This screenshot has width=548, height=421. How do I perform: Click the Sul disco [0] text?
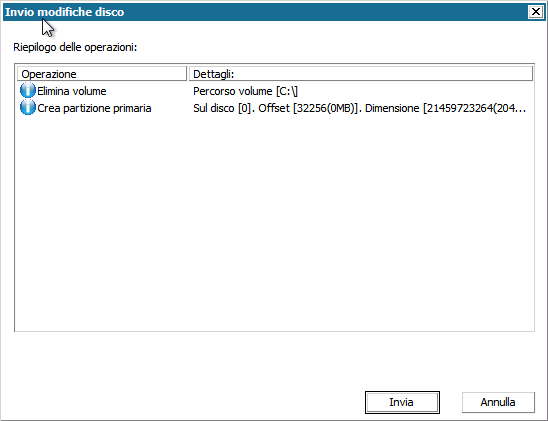point(222,108)
